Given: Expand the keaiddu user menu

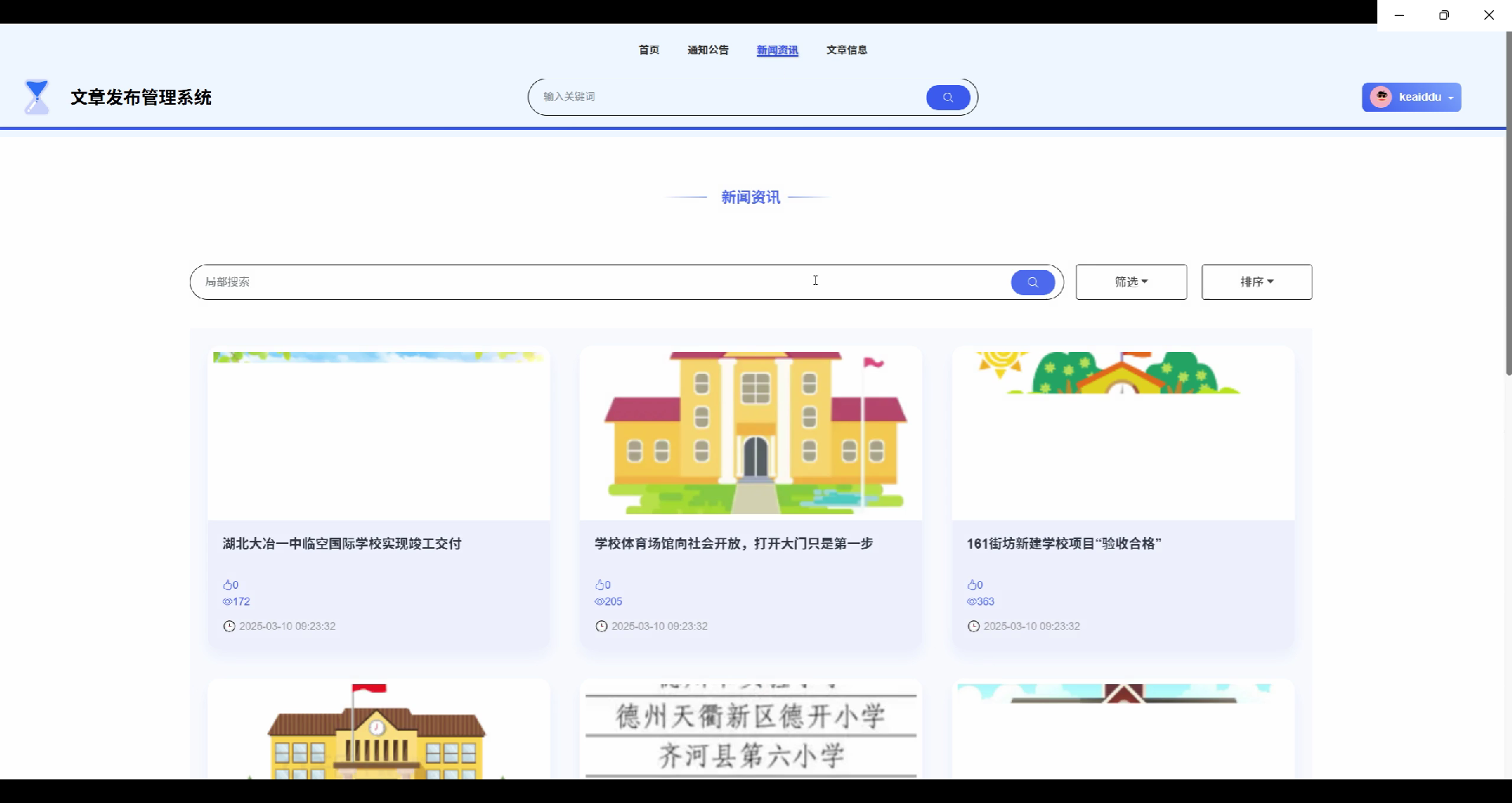Looking at the screenshot, I should coord(1411,97).
